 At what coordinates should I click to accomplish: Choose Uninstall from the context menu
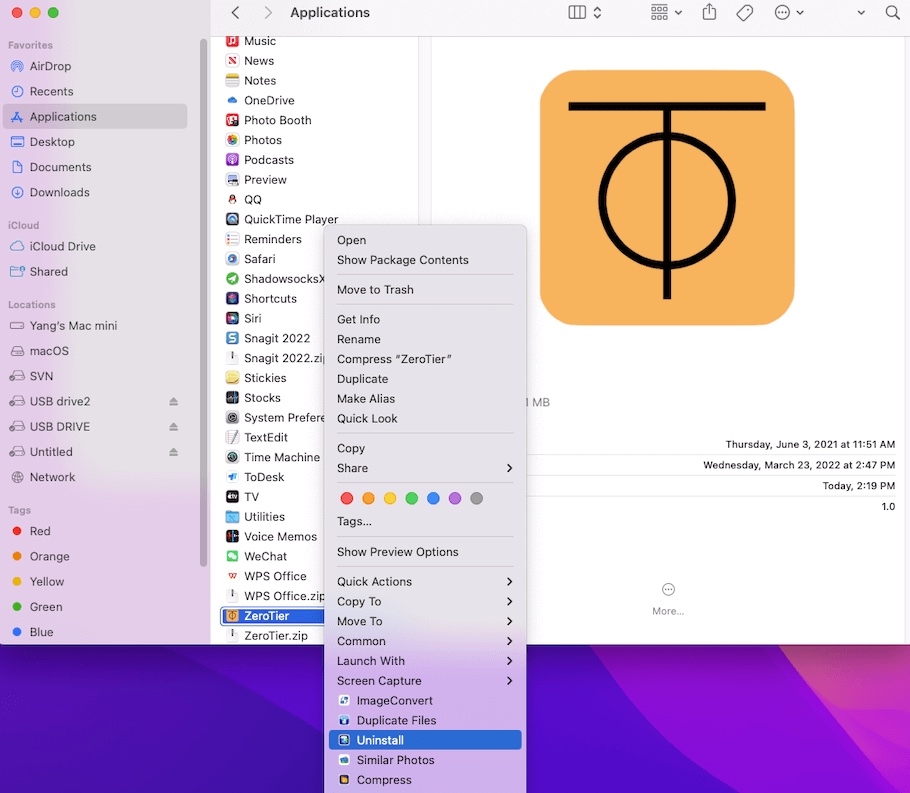(x=380, y=740)
